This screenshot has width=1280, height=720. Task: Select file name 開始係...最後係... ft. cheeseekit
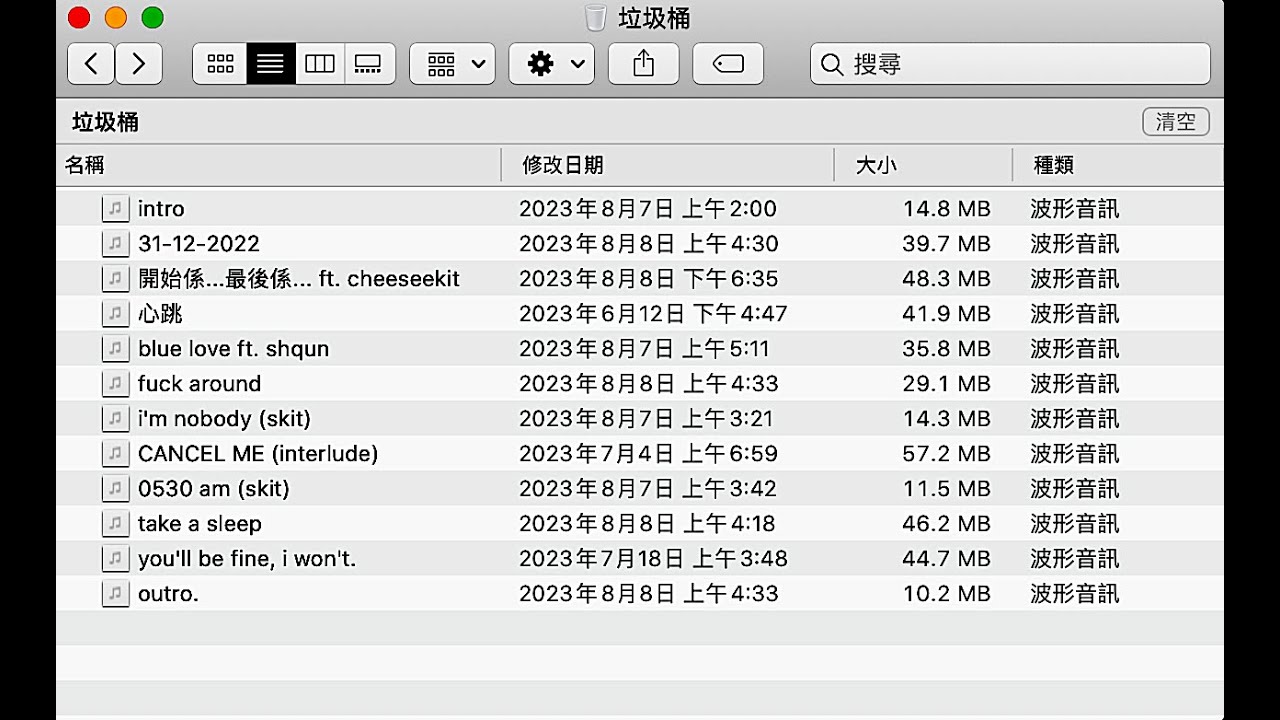299,279
